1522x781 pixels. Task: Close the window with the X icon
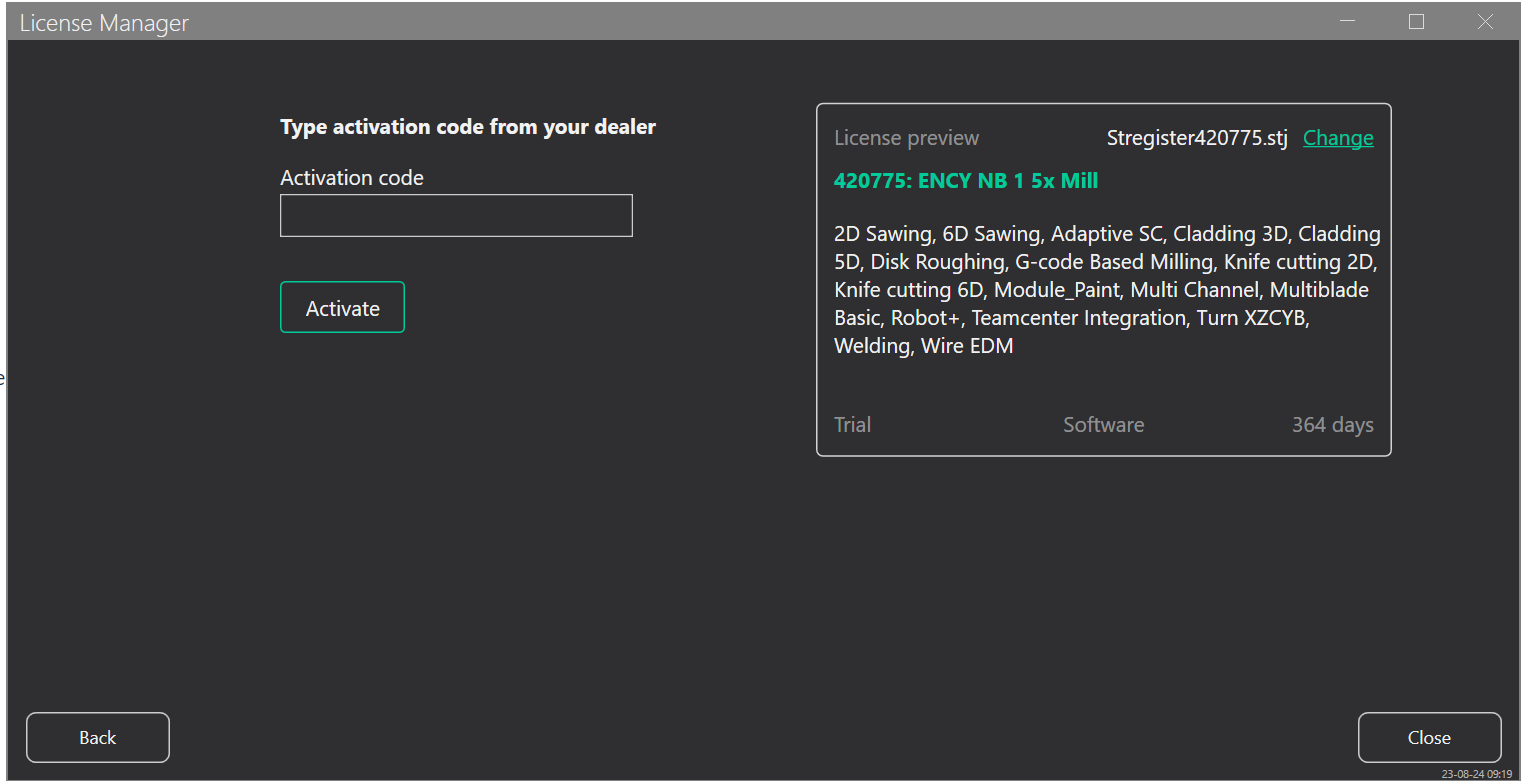(1485, 22)
